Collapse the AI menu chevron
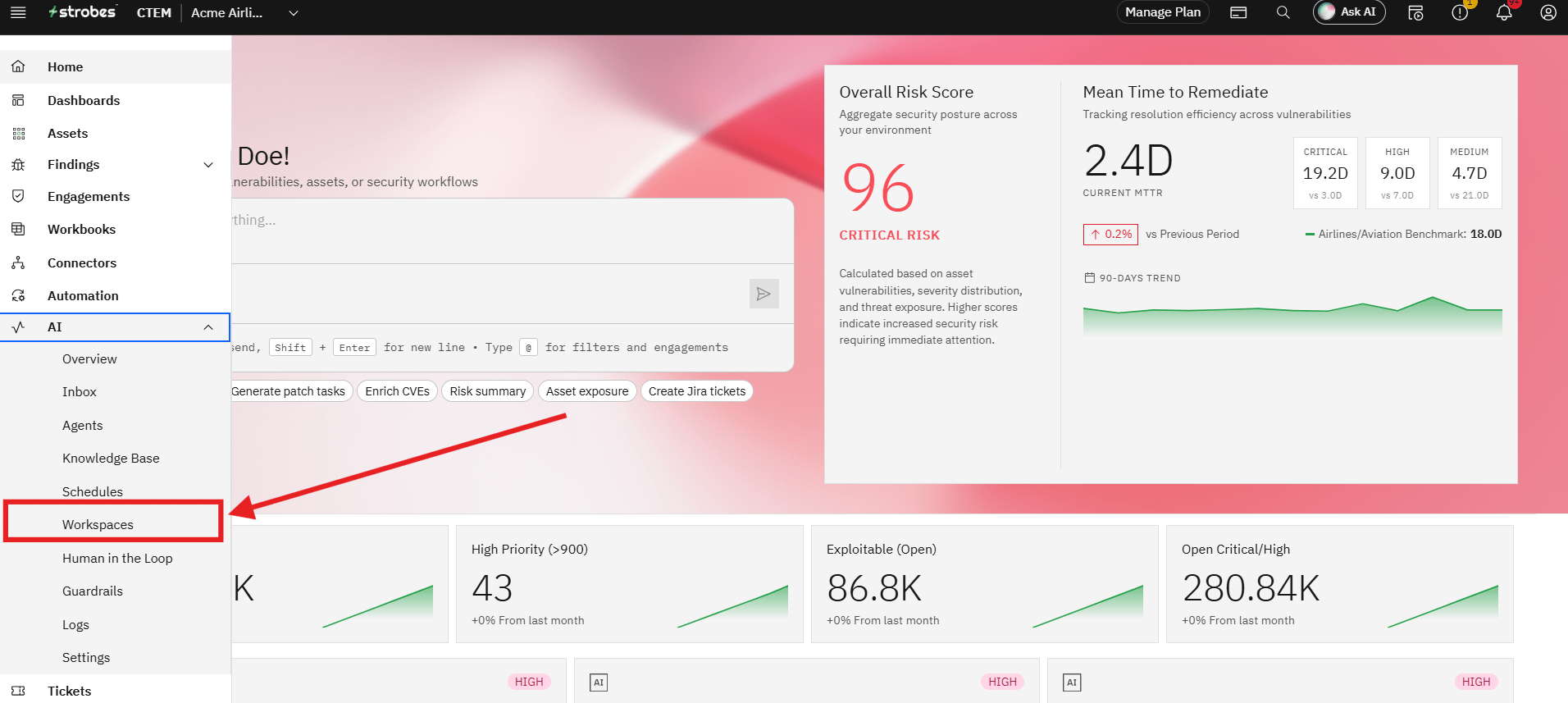This screenshot has height=703, width=1568. [208, 327]
